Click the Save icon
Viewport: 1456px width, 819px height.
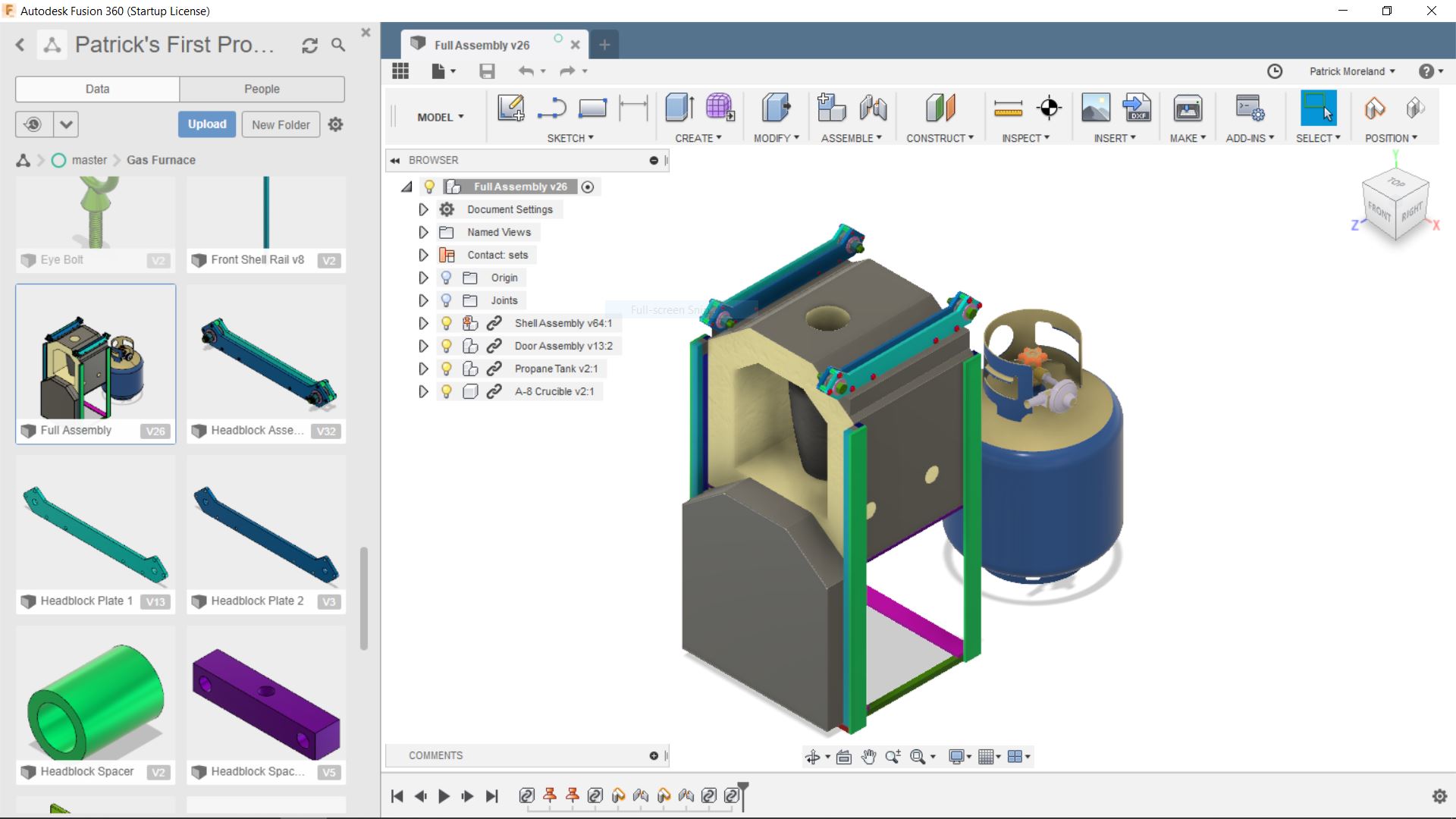(487, 71)
